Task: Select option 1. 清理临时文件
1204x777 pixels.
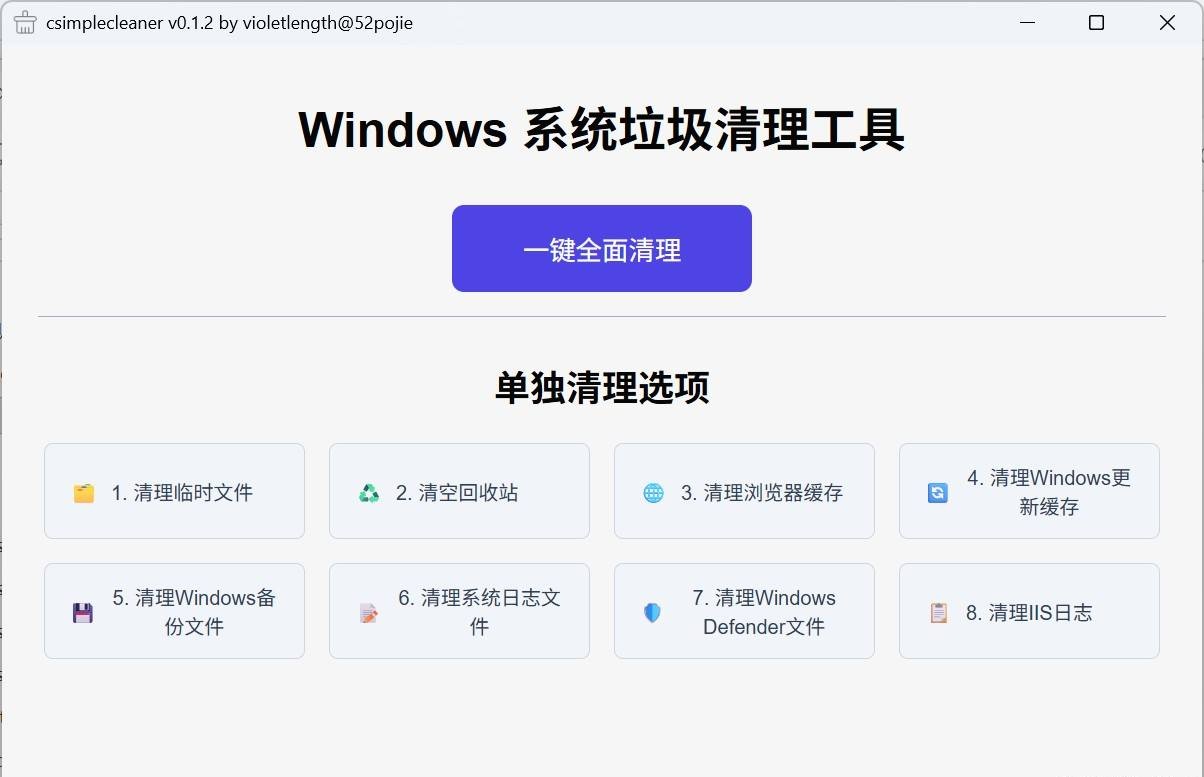Action: coord(174,491)
